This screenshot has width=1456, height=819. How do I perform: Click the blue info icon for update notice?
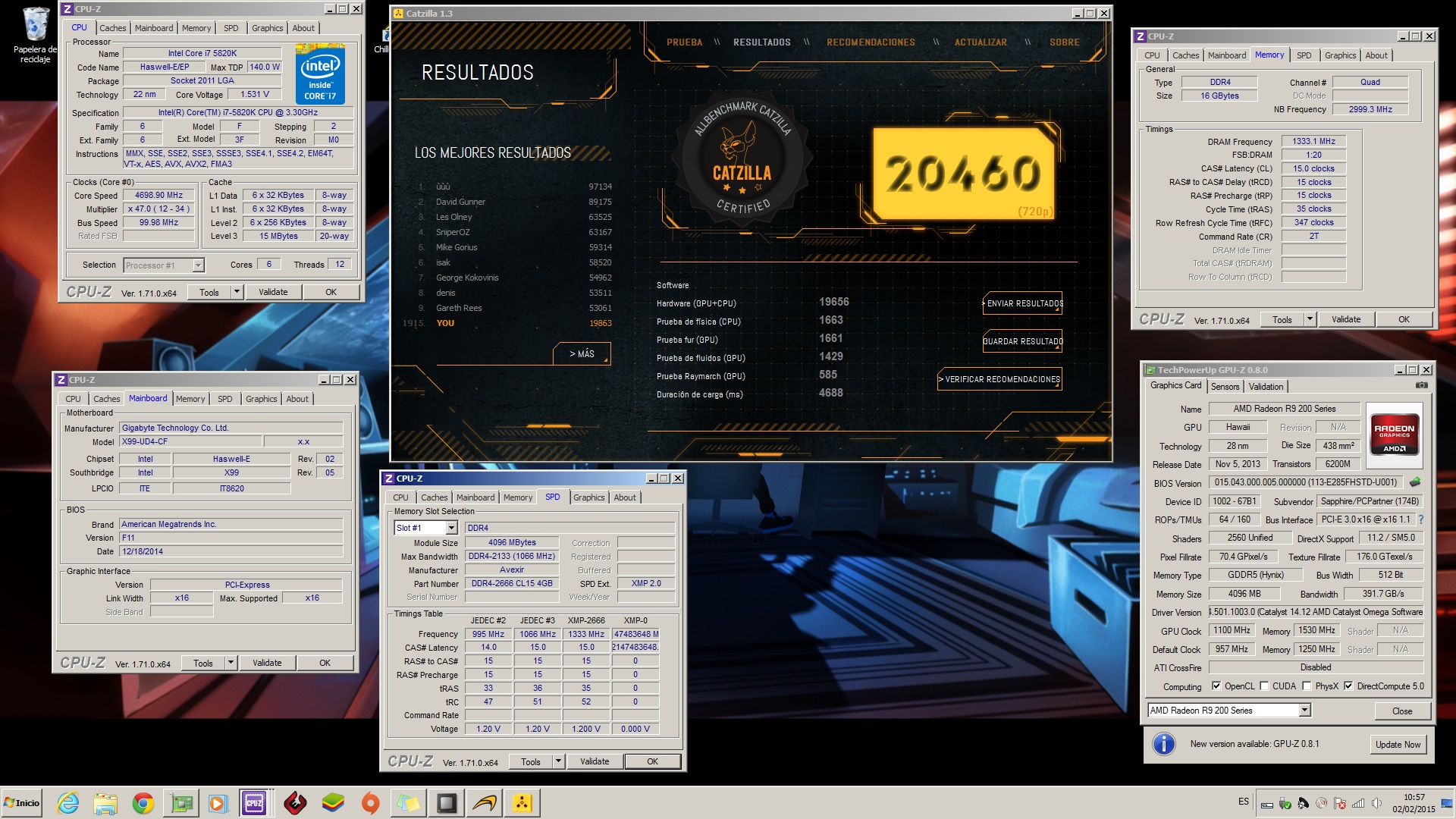[x=1163, y=744]
